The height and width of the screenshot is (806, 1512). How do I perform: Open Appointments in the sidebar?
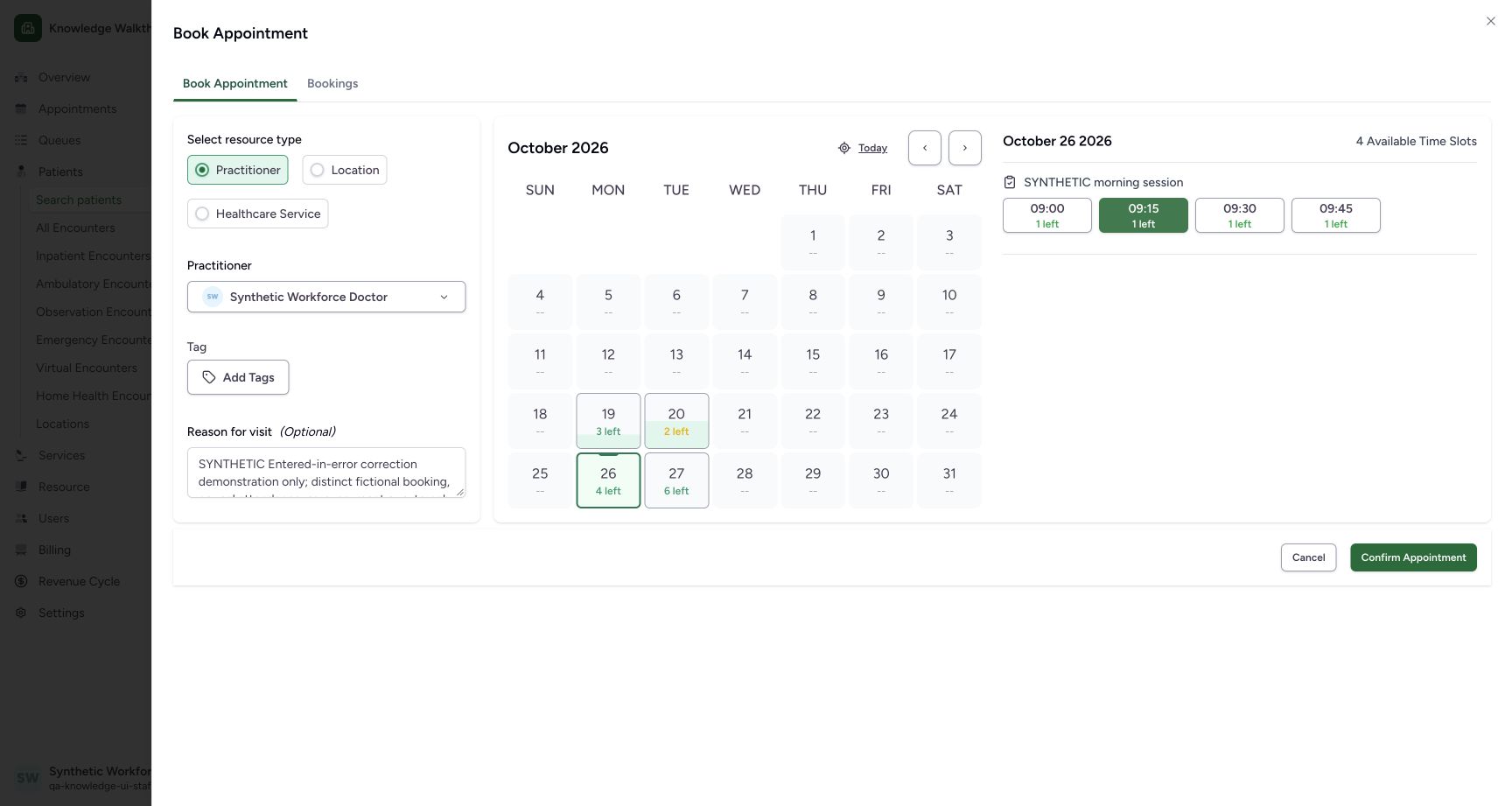coord(77,109)
